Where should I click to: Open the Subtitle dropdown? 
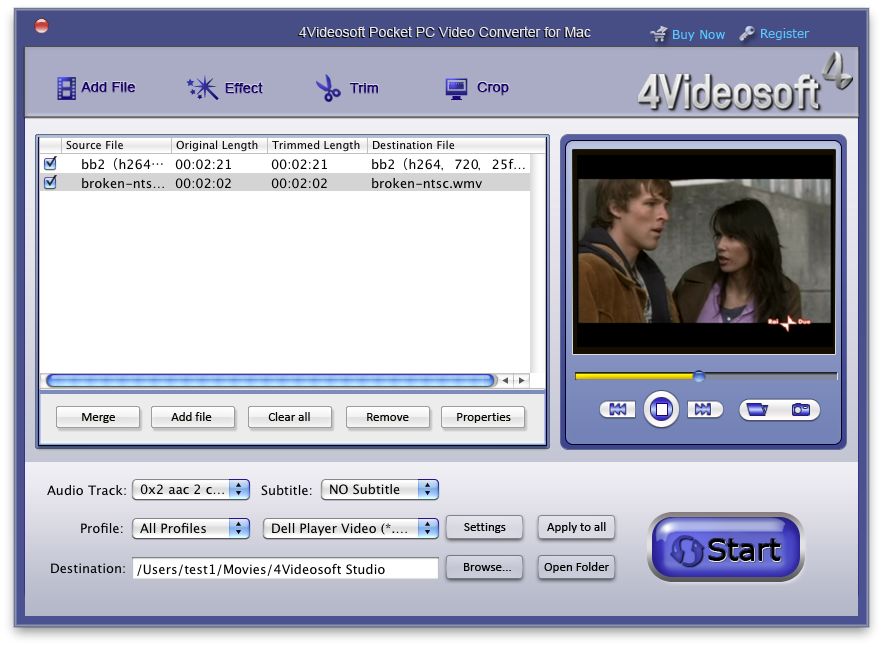380,489
